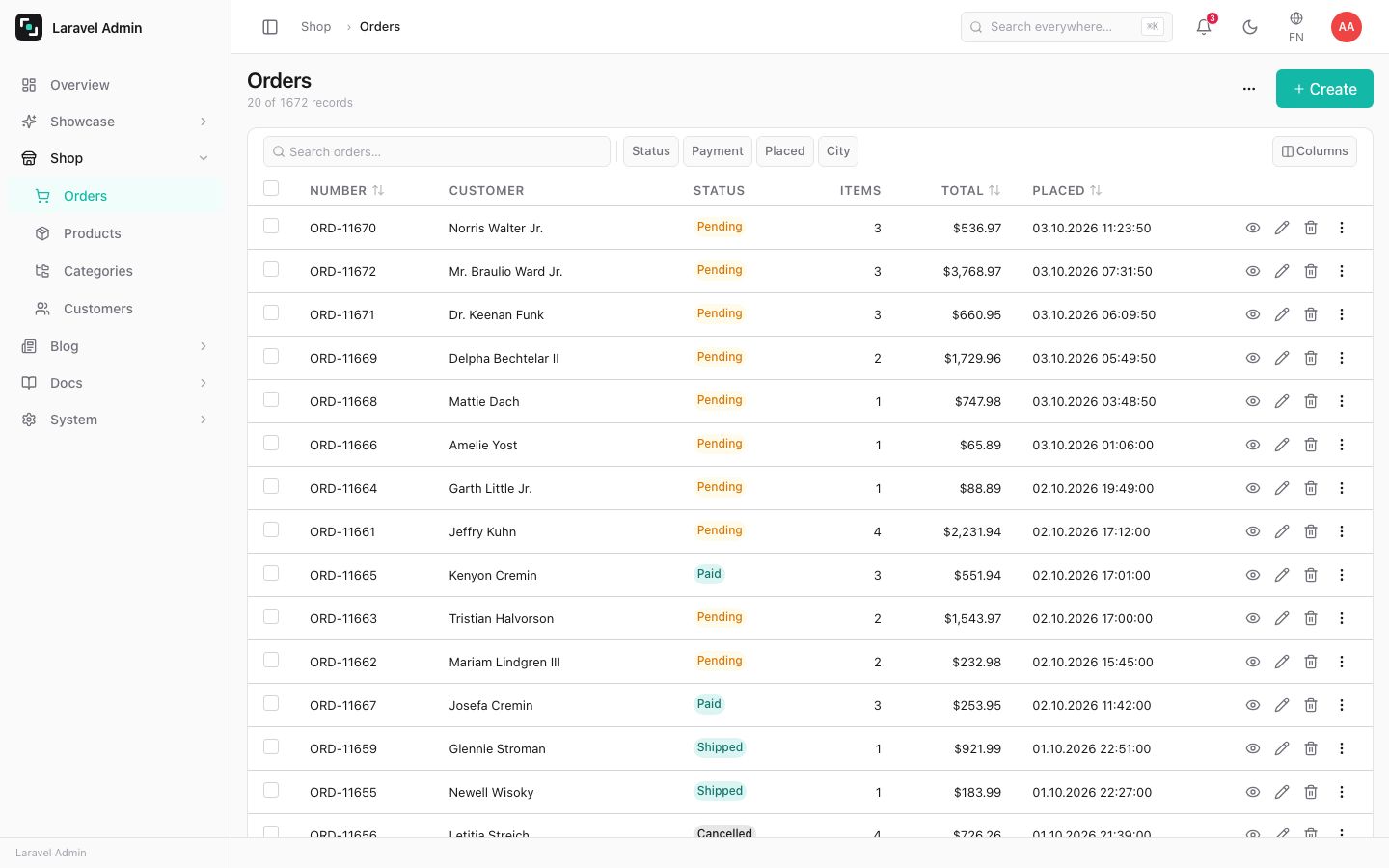Select the checkbox for ORD-11665
1389x868 pixels.
point(271,573)
